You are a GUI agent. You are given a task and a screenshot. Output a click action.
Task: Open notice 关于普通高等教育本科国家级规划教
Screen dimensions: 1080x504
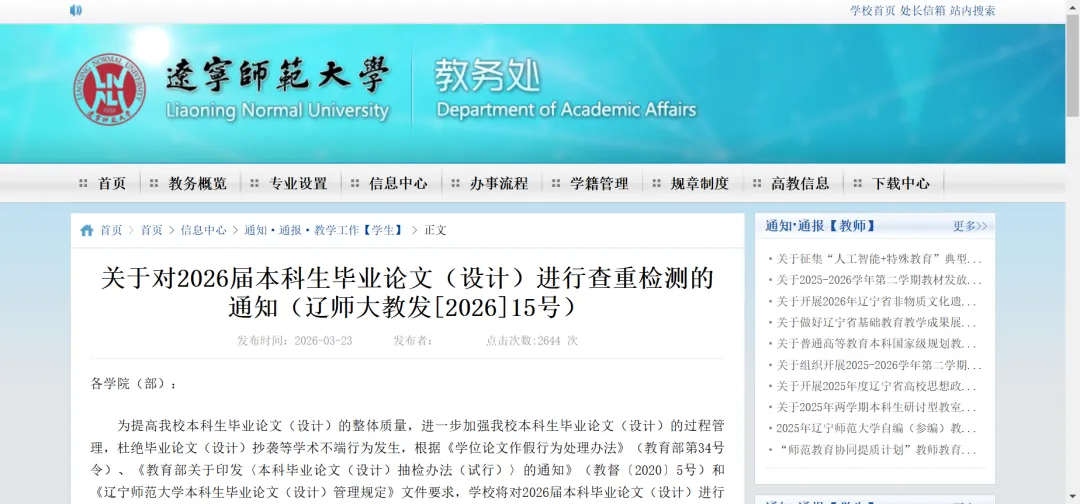(x=879, y=344)
